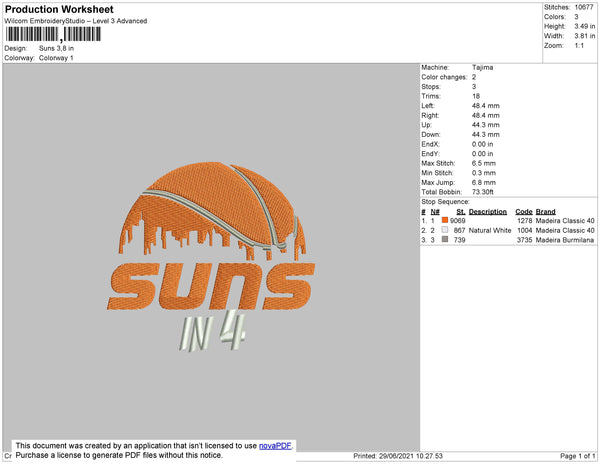Click the Natural White description text
Screen dimensions: 600x464
pos(490,230)
